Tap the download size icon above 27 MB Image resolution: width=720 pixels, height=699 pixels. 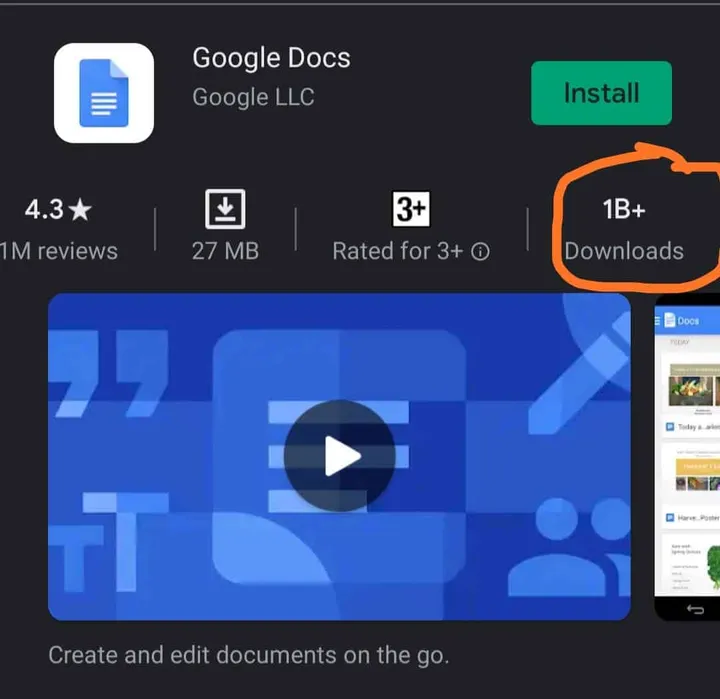coord(225,209)
